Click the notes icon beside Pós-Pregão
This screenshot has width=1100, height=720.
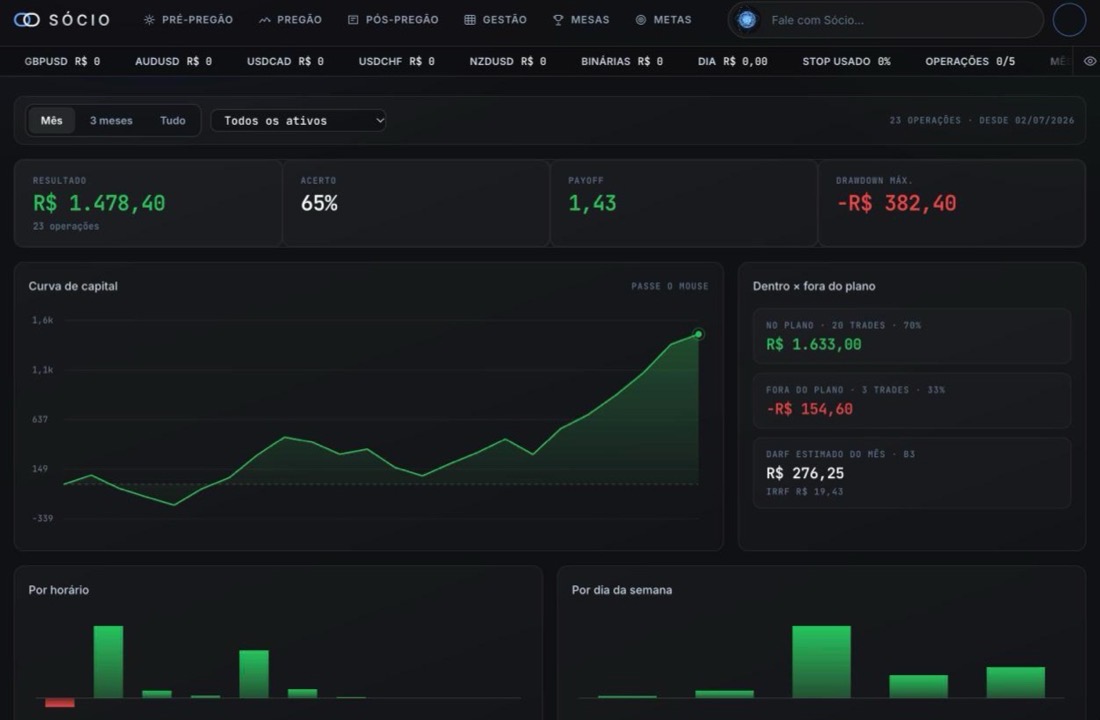(x=353, y=20)
